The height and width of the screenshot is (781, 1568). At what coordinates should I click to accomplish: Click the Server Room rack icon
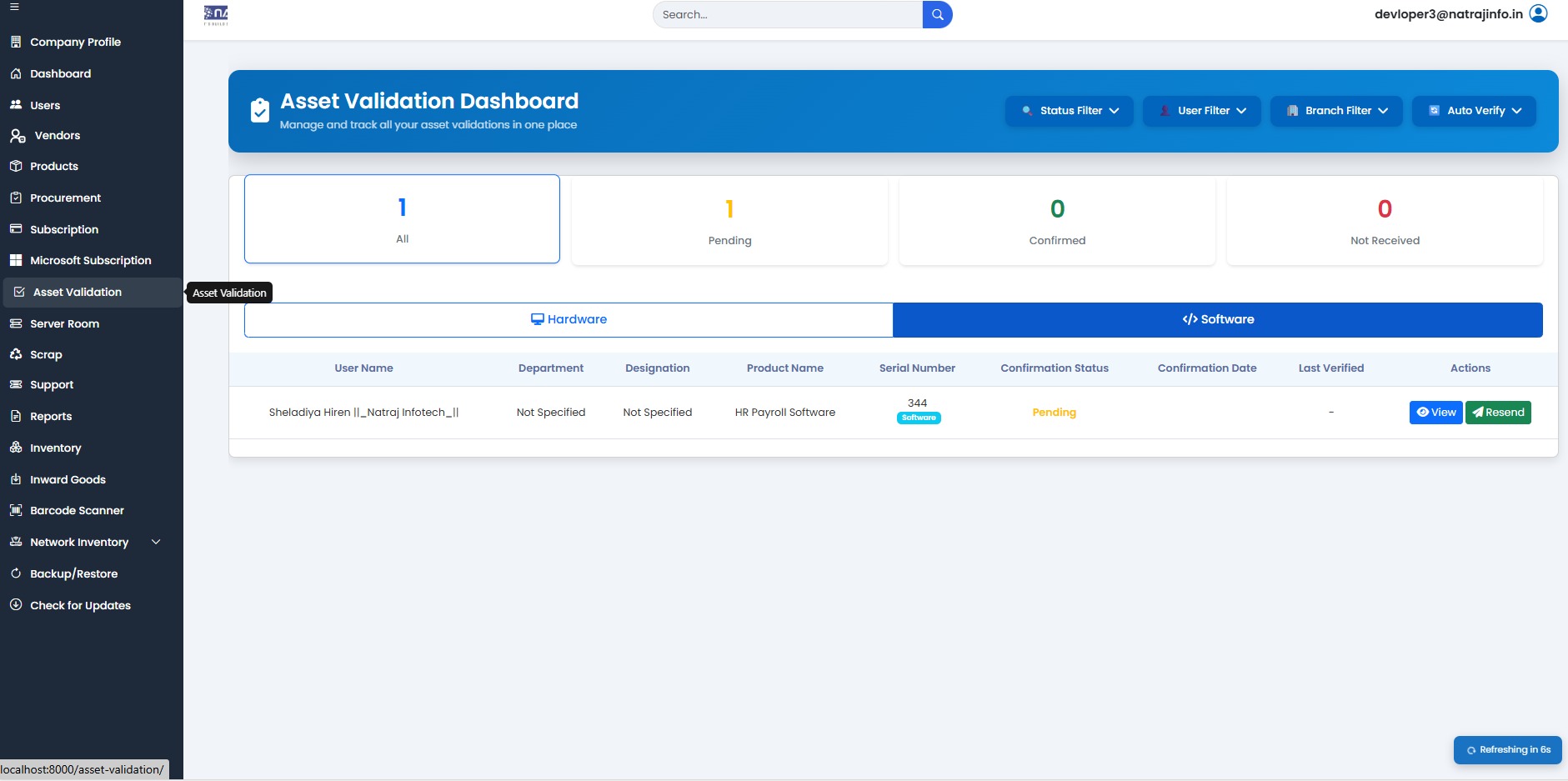(16, 323)
